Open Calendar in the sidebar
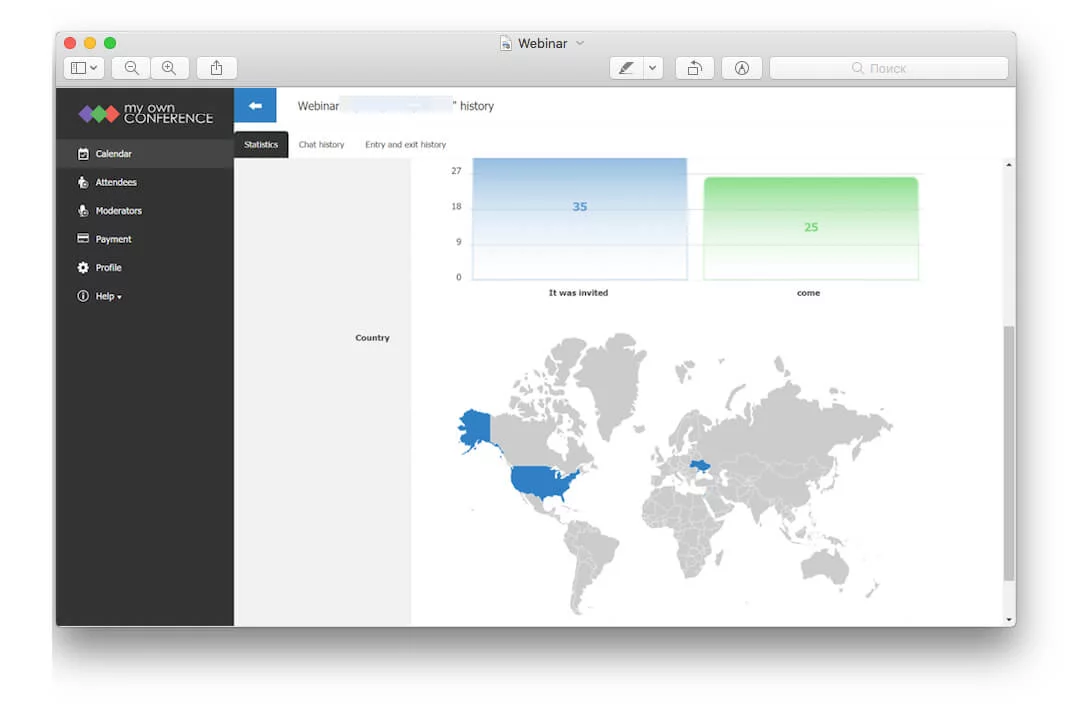Image resolution: width=1072 pixels, height=707 pixels. click(x=145, y=154)
